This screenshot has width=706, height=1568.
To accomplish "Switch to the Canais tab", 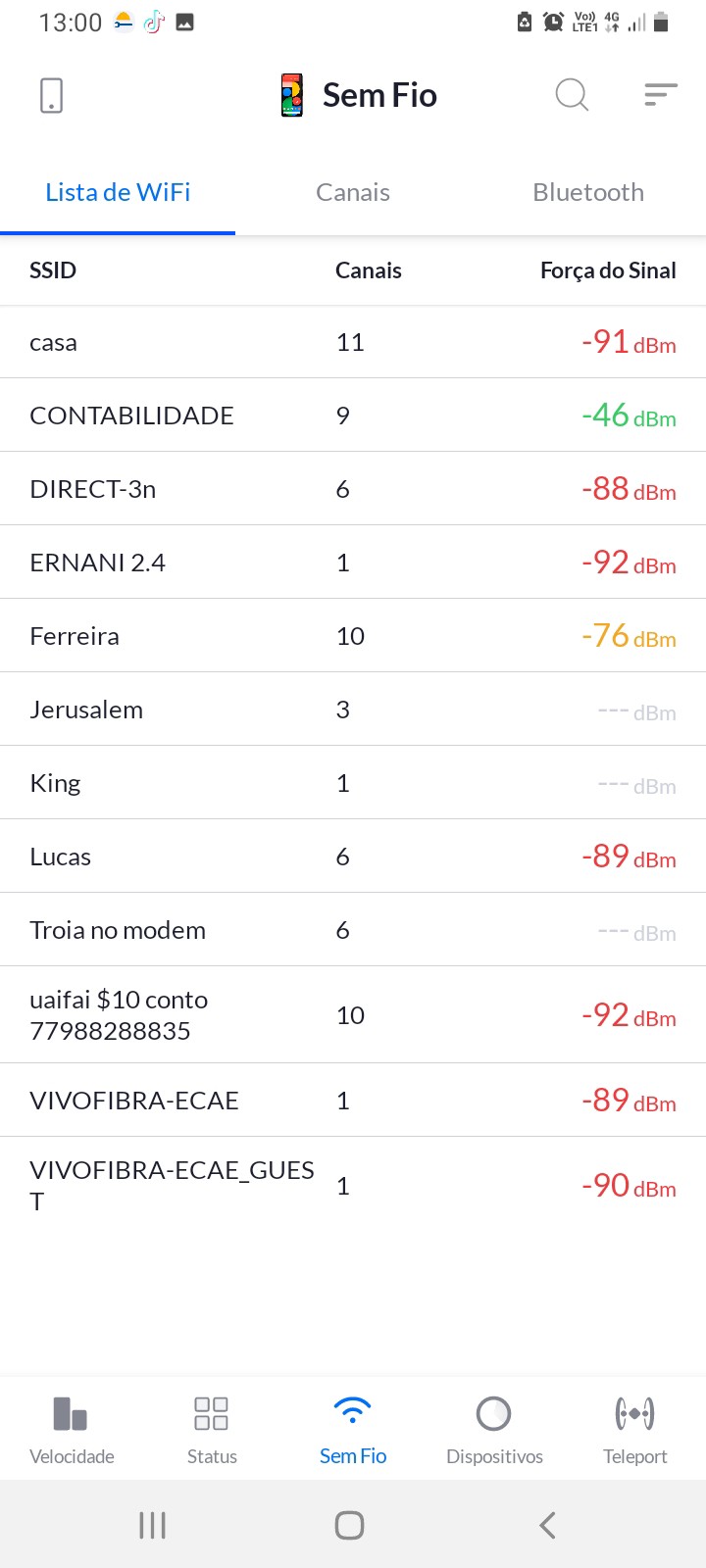I will pos(353,192).
